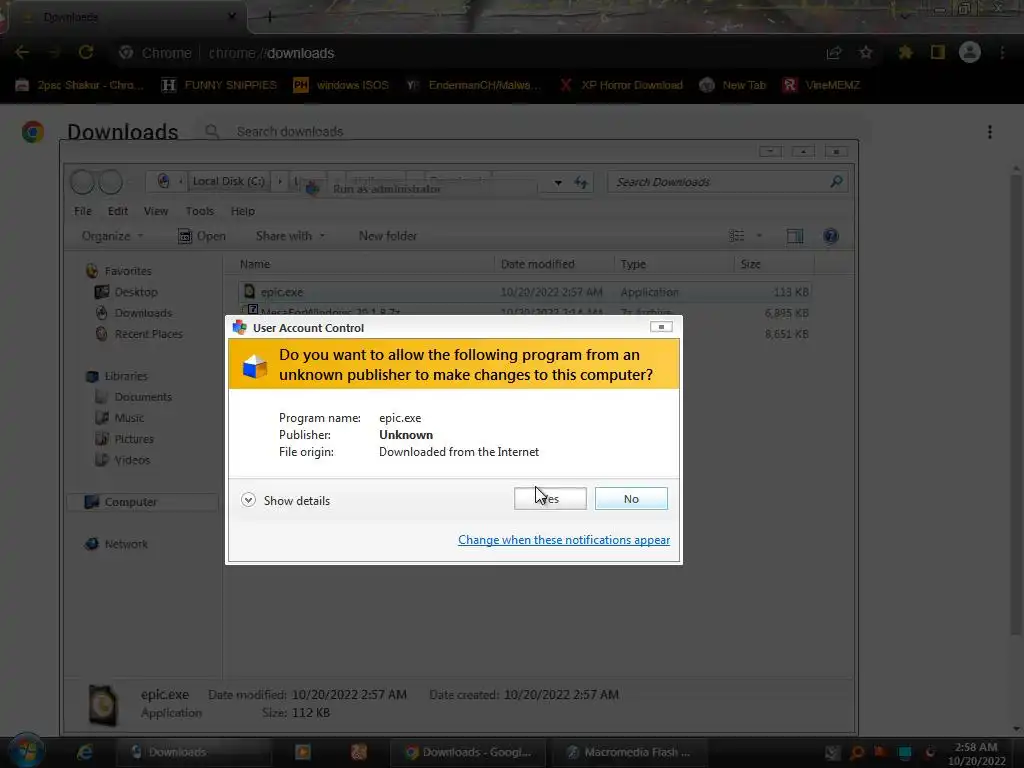
Task: Click Local Disk (C:) in the address bar
Action: (x=229, y=181)
